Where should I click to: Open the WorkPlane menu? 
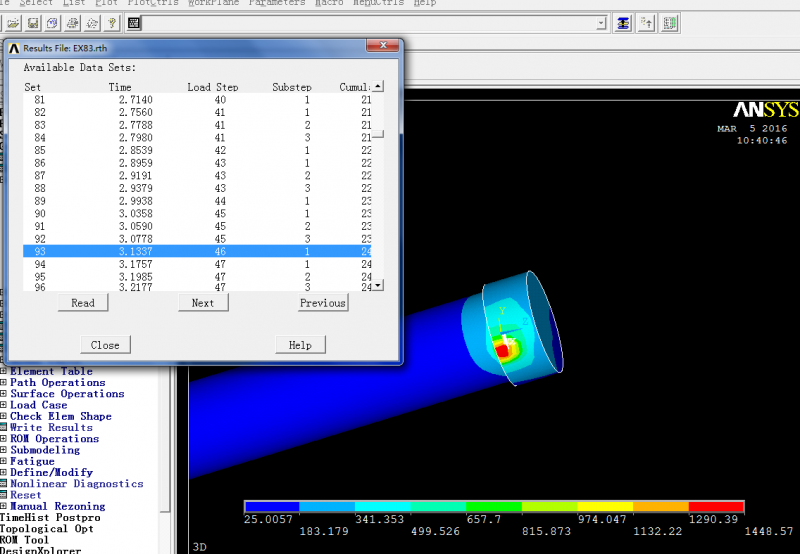click(213, 3)
